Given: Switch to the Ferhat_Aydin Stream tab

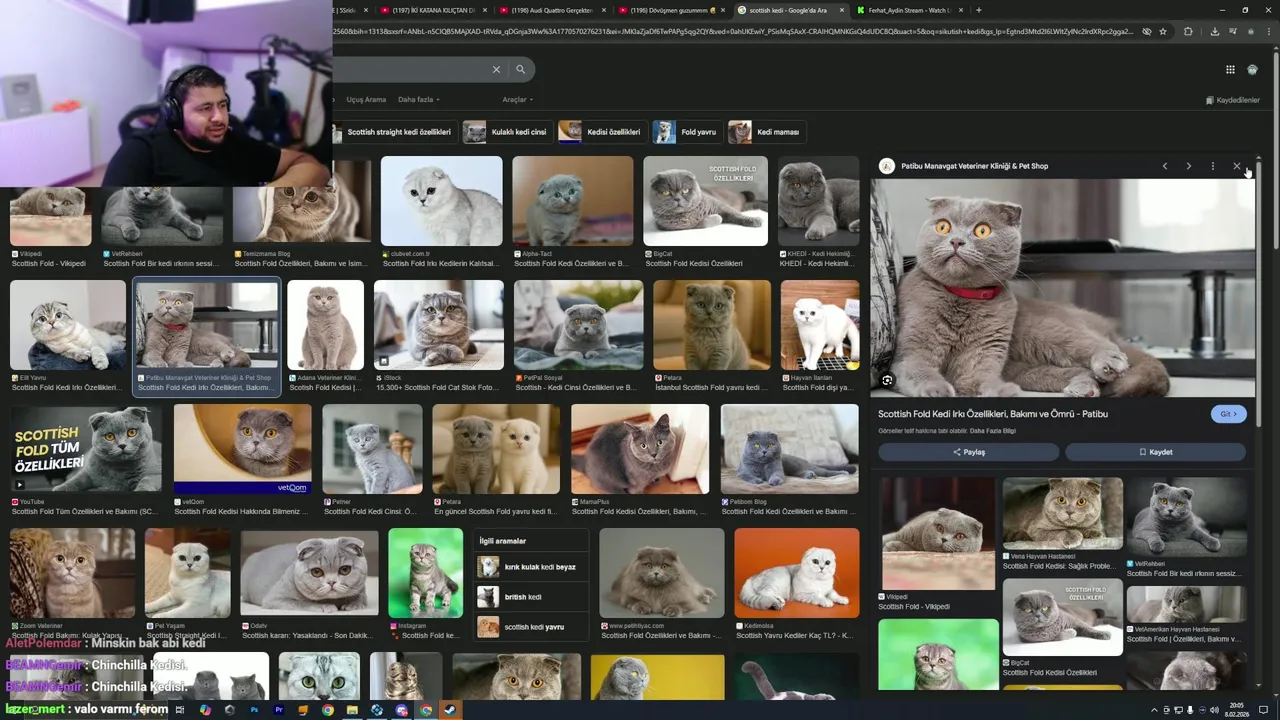Looking at the screenshot, I should coord(910,10).
